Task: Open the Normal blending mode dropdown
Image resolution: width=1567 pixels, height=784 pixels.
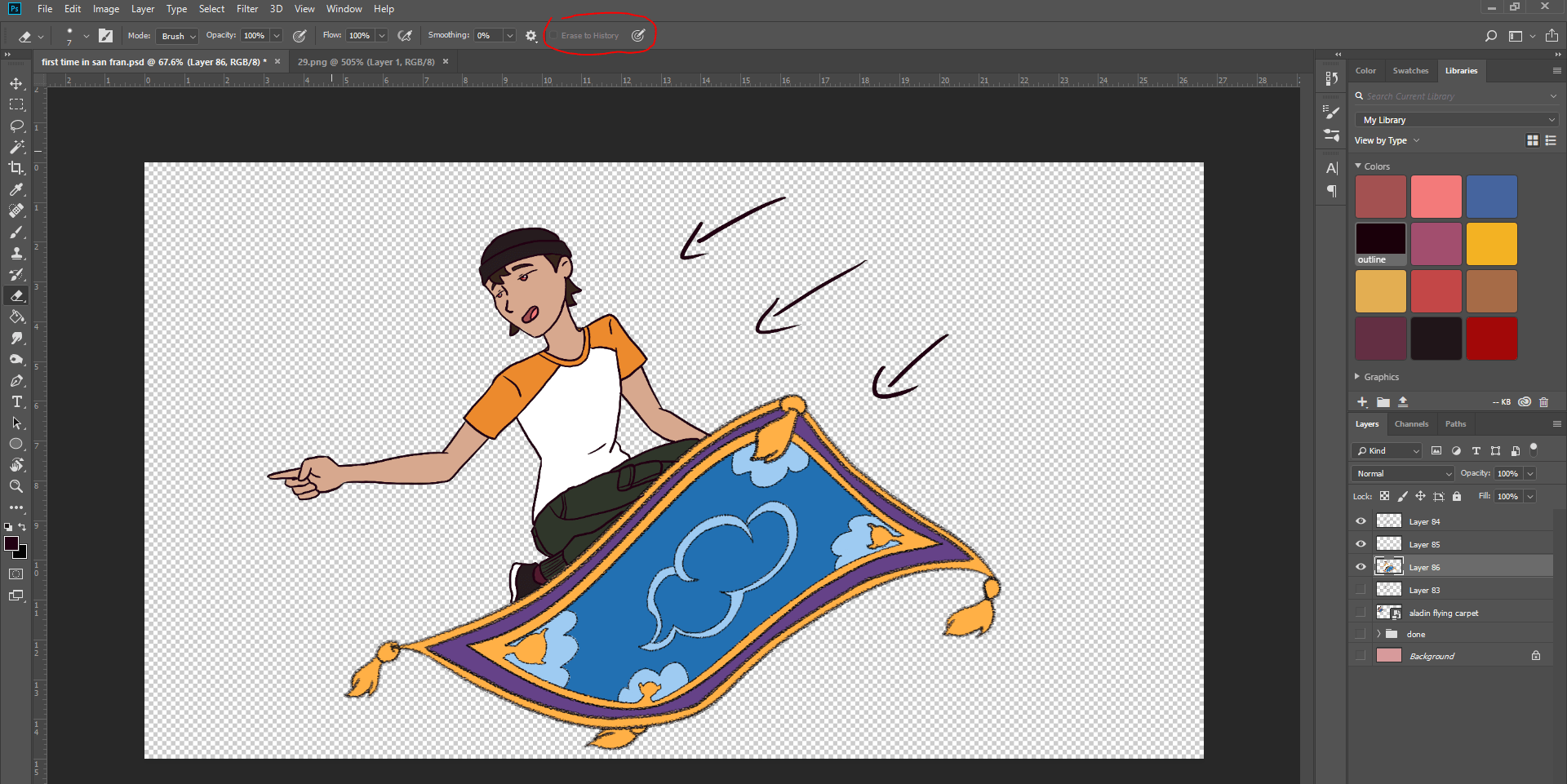Action: [x=1401, y=473]
